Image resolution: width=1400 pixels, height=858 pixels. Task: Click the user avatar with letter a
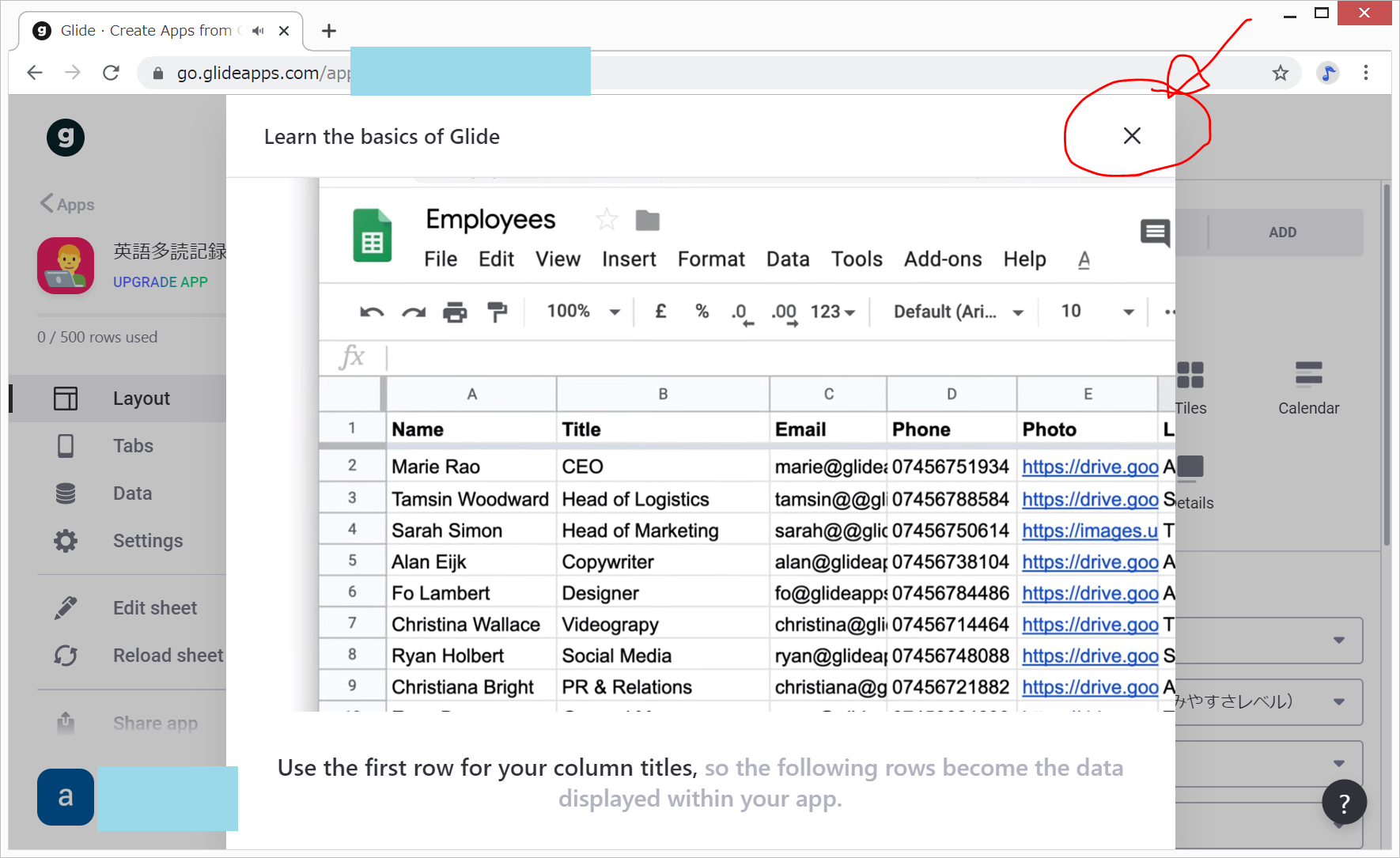(x=66, y=797)
